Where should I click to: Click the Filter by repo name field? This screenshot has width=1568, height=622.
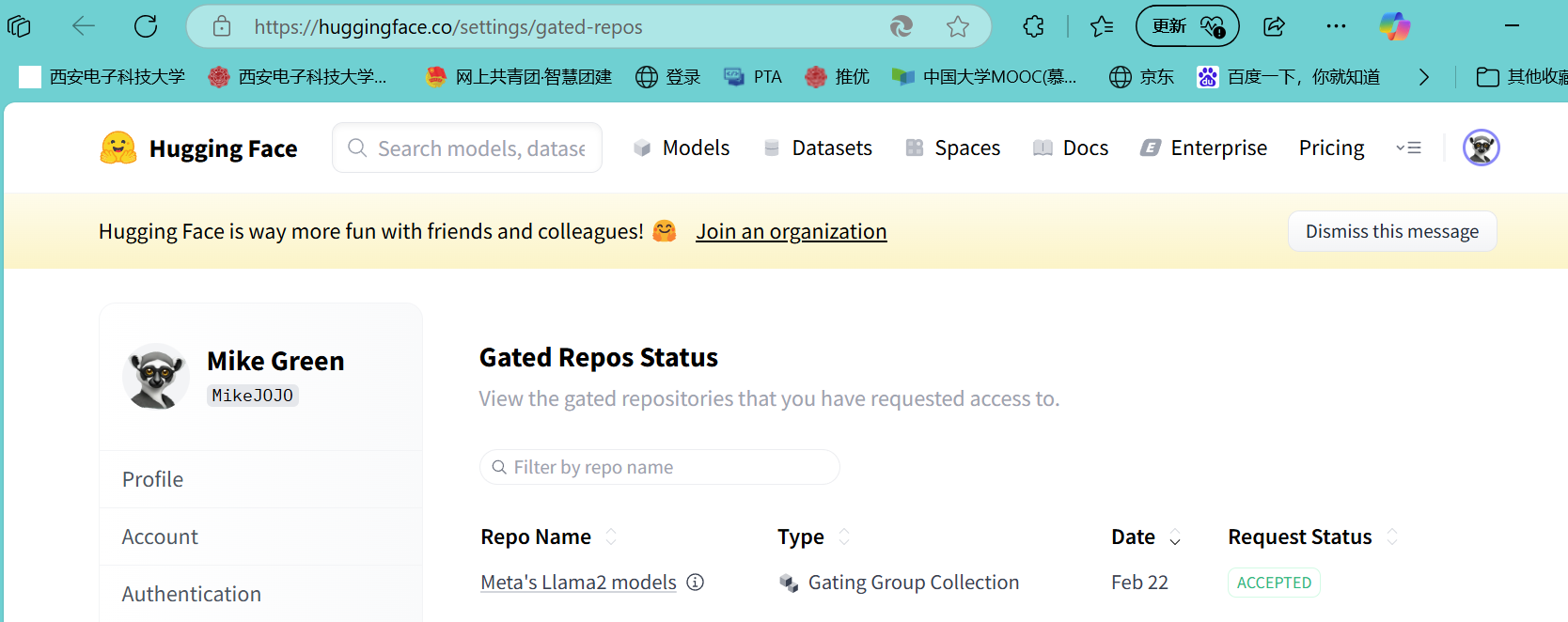point(658,467)
